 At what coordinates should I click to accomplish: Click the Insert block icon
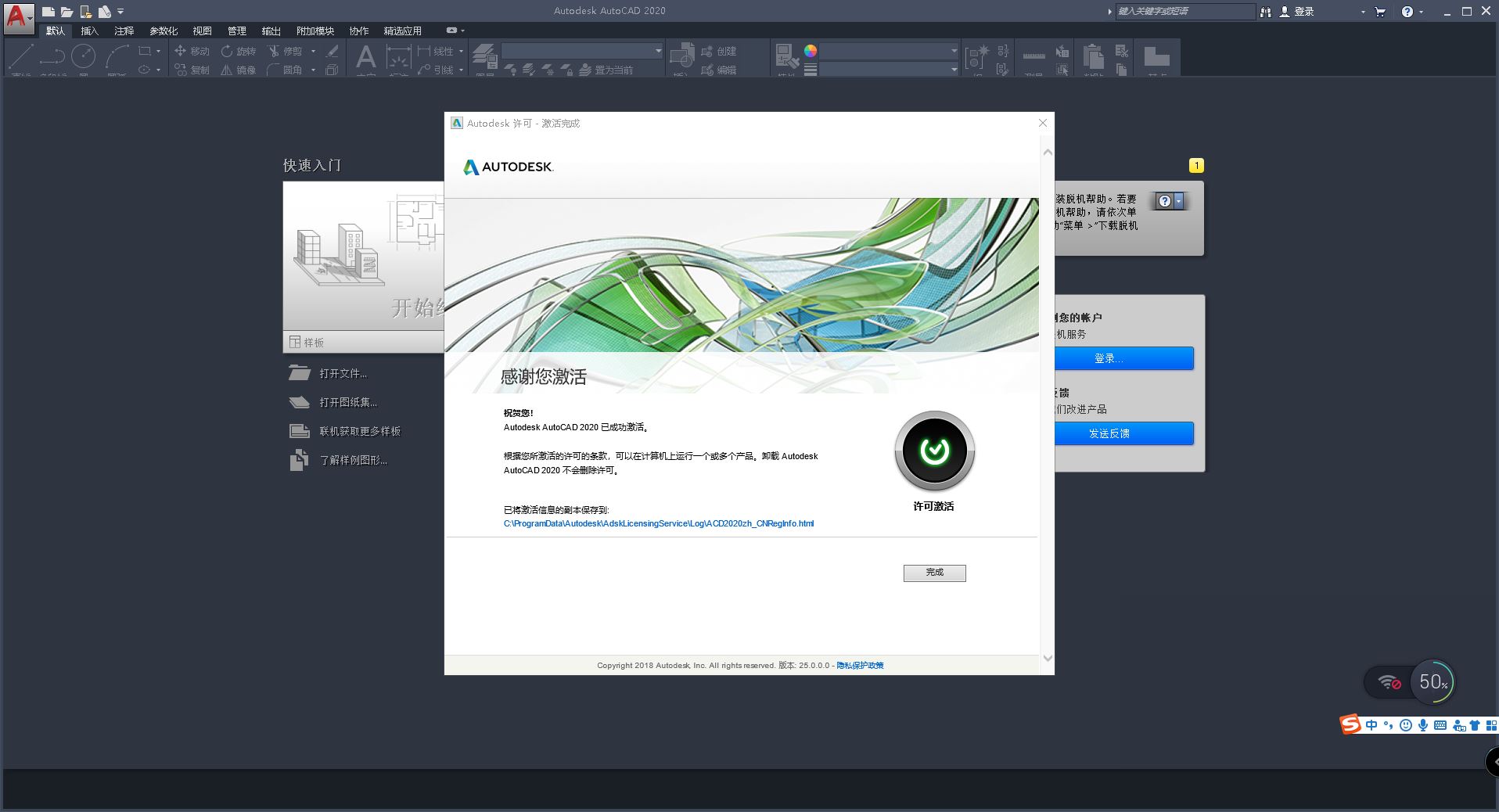pos(681,56)
